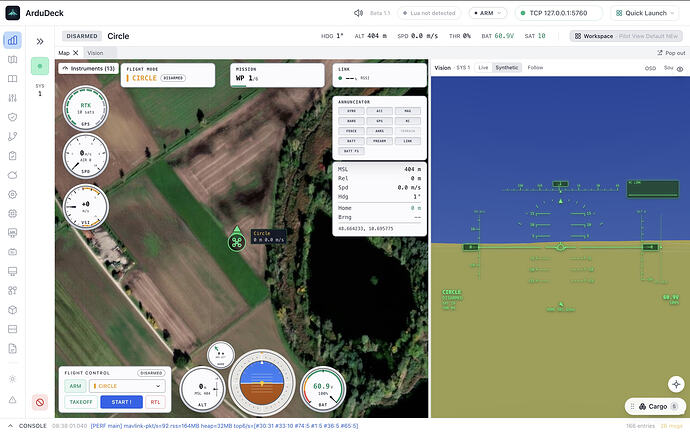Click the VSI vertical speed gauge
Image resolution: width=690 pixels, height=433 pixels.
click(85, 207)
